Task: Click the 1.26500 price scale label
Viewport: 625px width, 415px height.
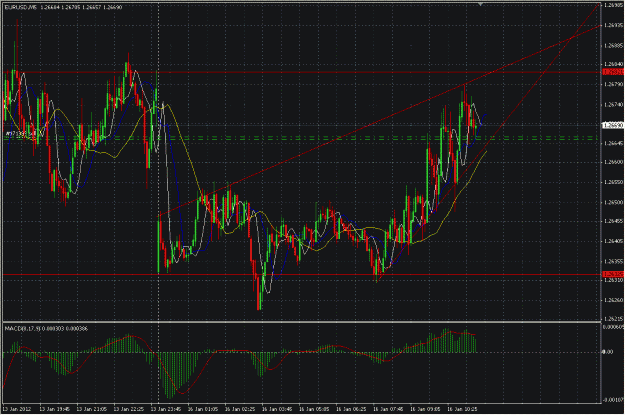Action: click(x=613, y=203)
